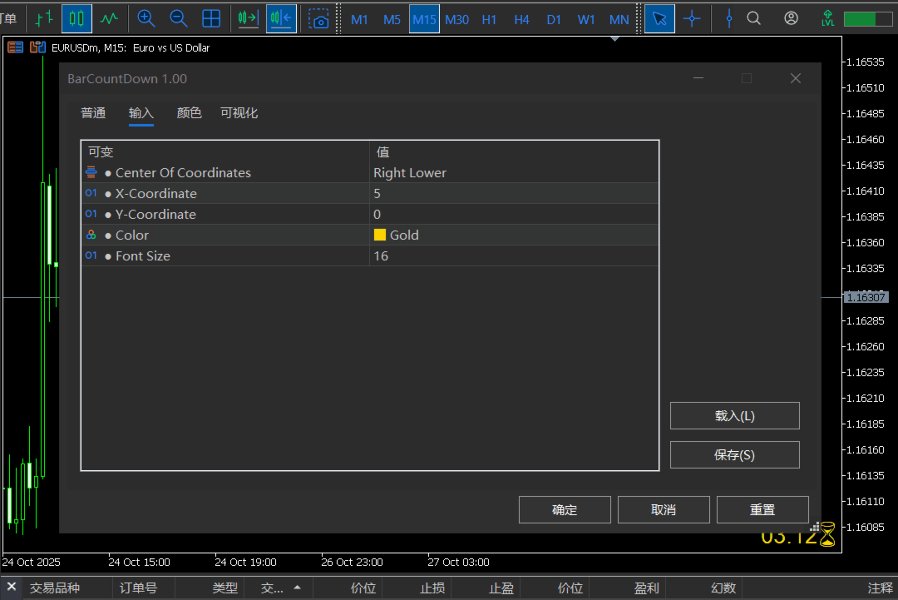Click the 保存(S) save button

click(734, 454)
